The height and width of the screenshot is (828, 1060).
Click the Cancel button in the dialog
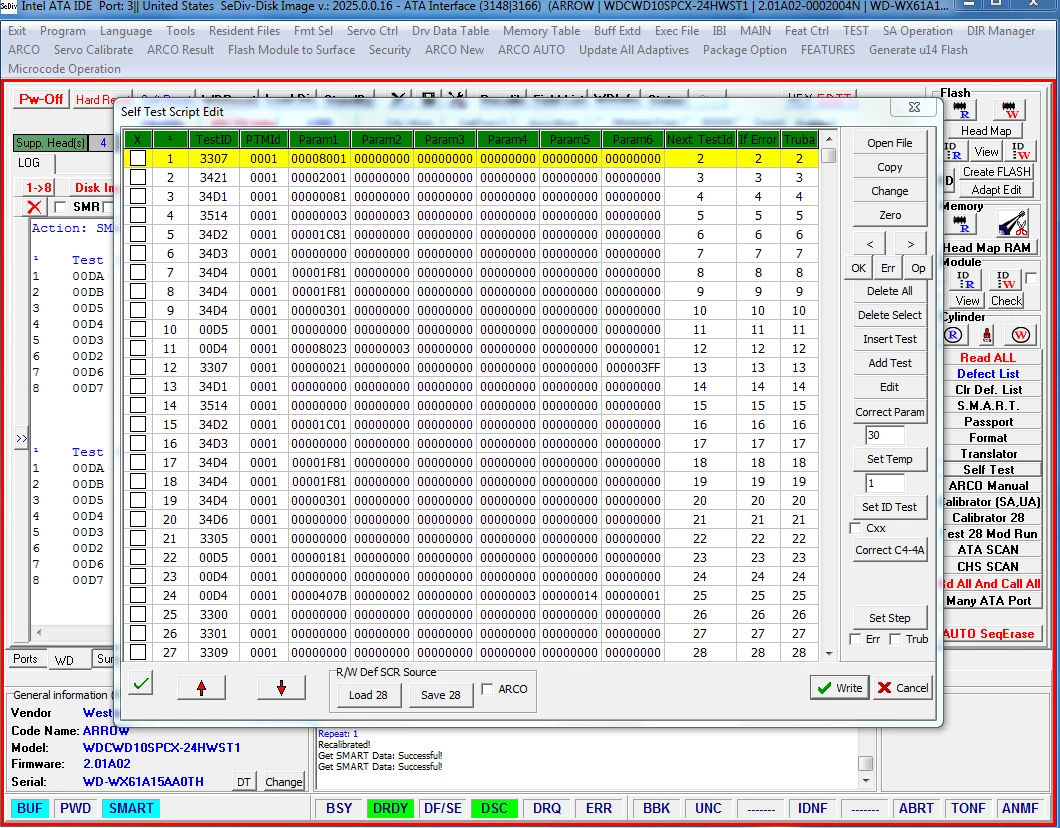pos(902,688)
